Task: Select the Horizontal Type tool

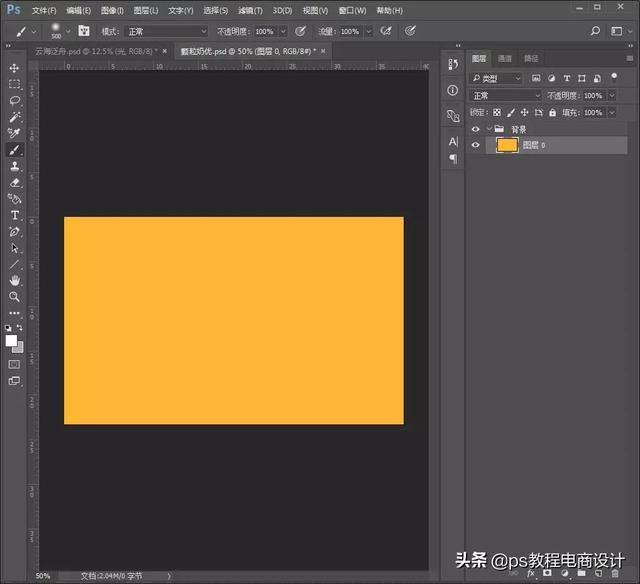Action: click(14, 215)
